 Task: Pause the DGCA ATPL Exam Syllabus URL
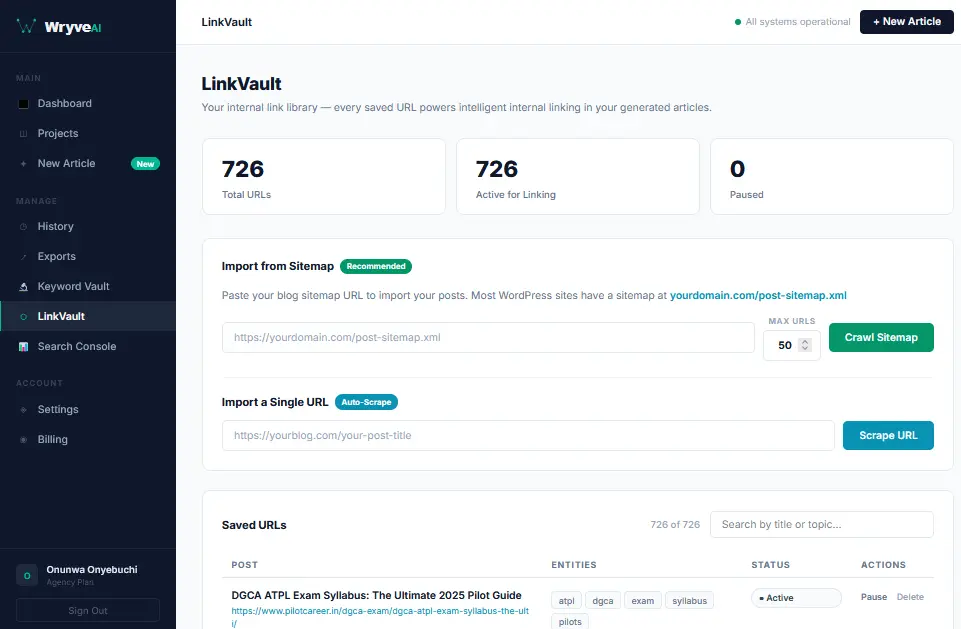[873, 597]
